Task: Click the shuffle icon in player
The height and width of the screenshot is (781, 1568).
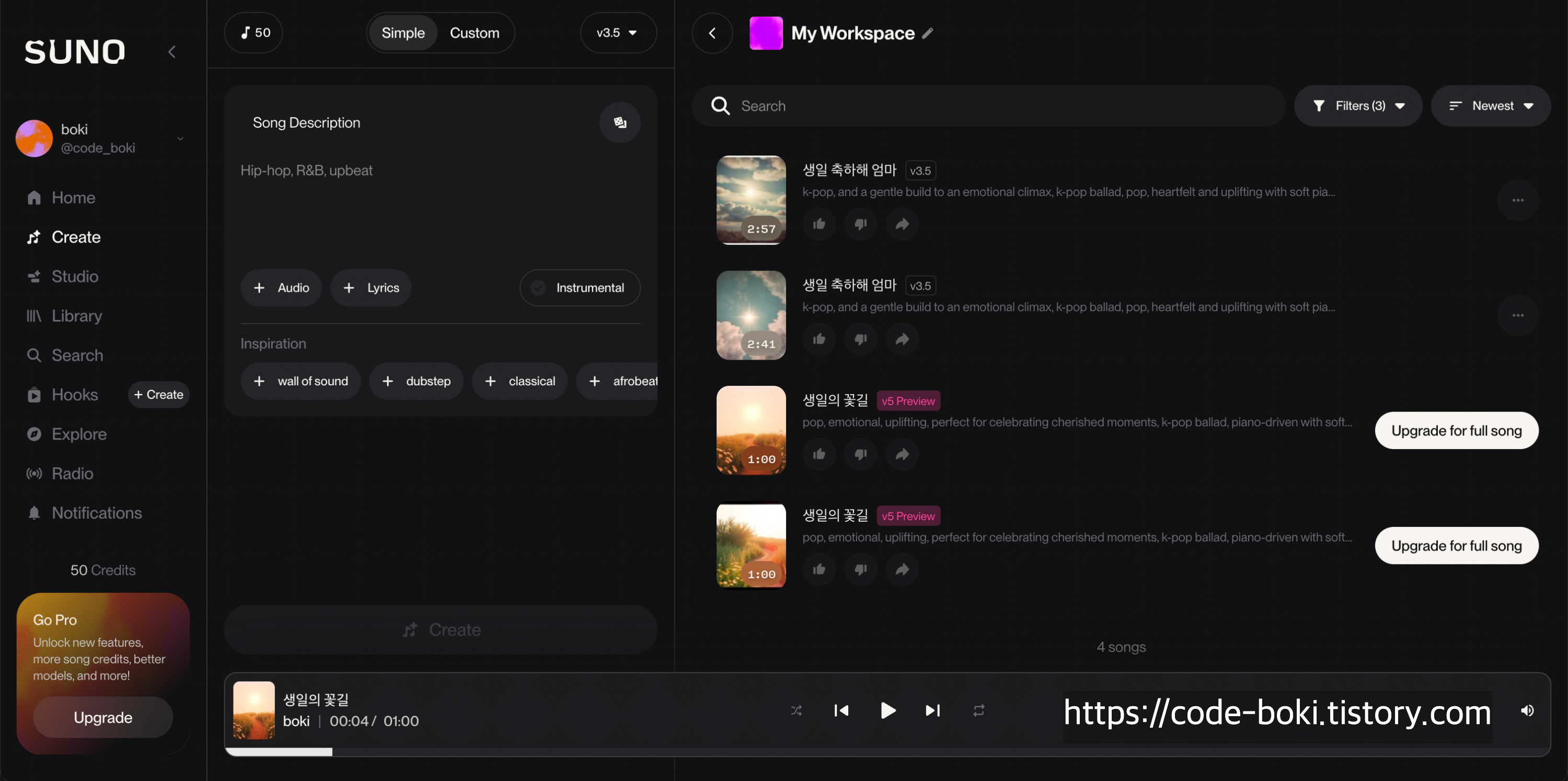Action: [x=796, y=710]
